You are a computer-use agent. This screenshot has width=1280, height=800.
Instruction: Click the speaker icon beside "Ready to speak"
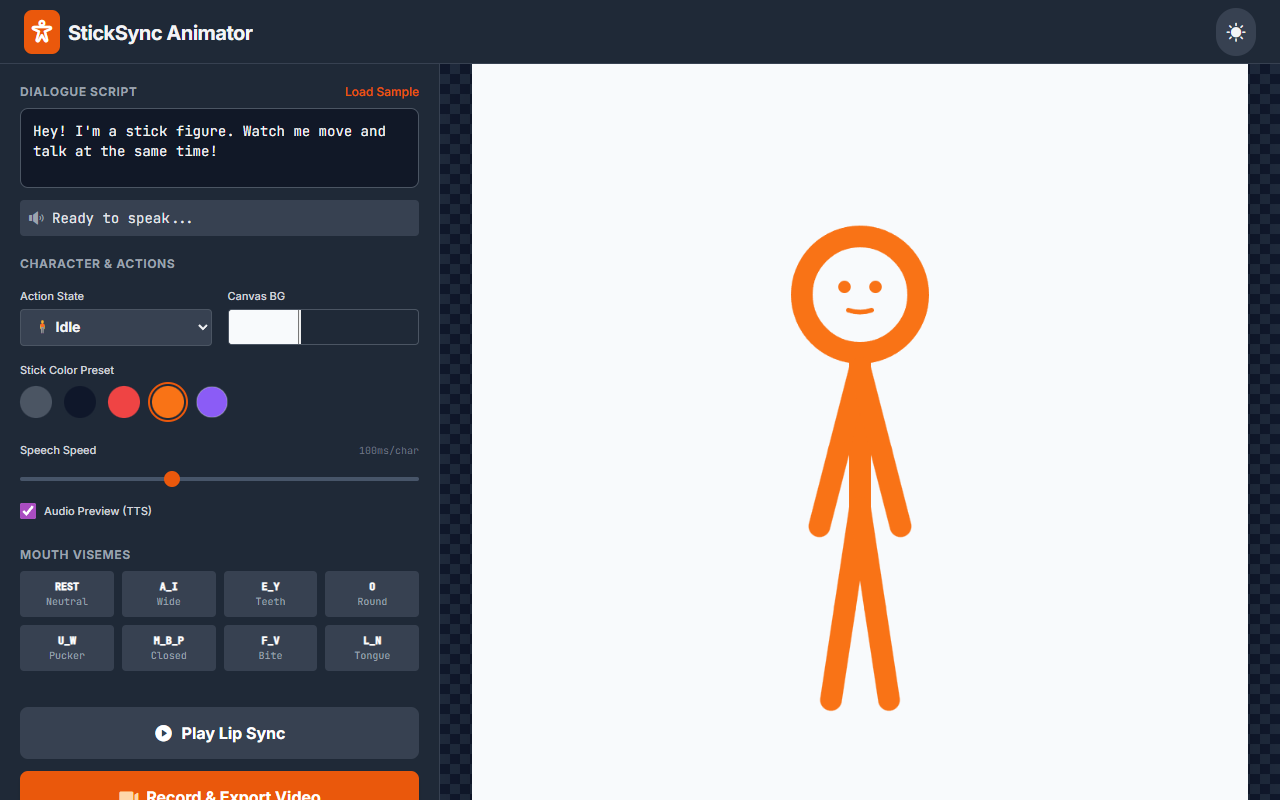click(x=36, y=217)
